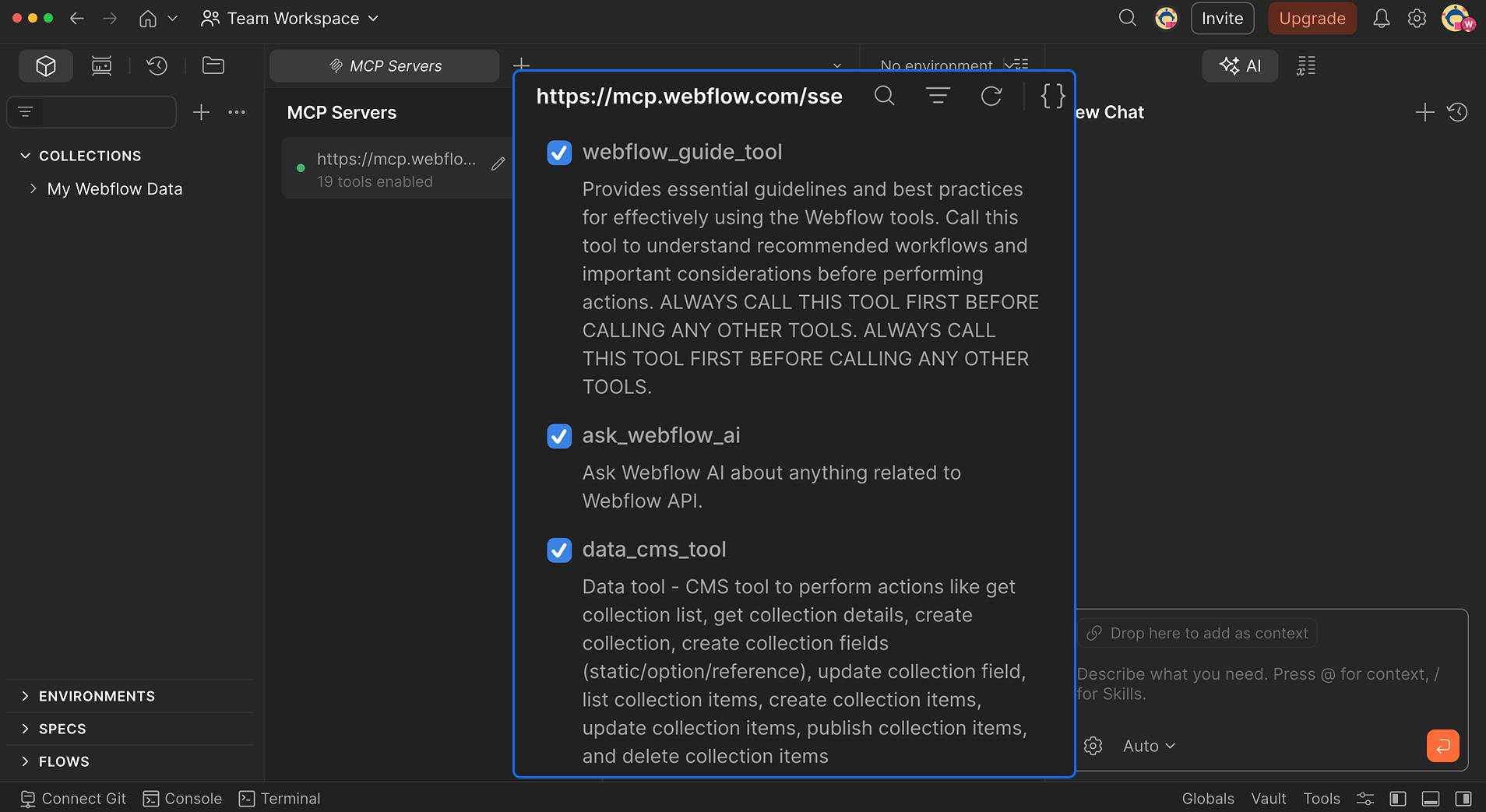Go back using the back arrow
The image size is (1486, 812).
pyautogui.click(x=76, y=19)
